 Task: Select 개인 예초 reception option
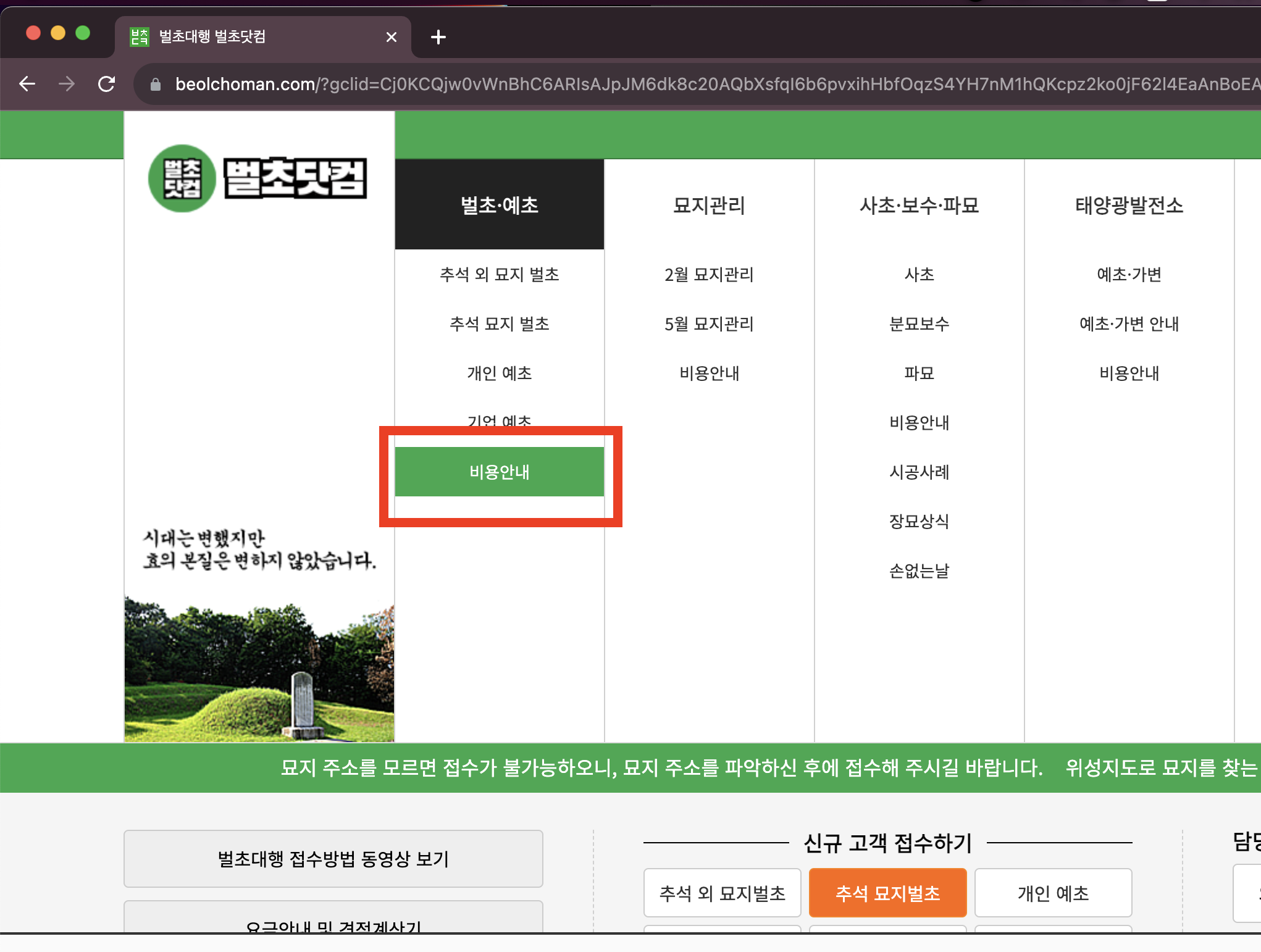1053,893
